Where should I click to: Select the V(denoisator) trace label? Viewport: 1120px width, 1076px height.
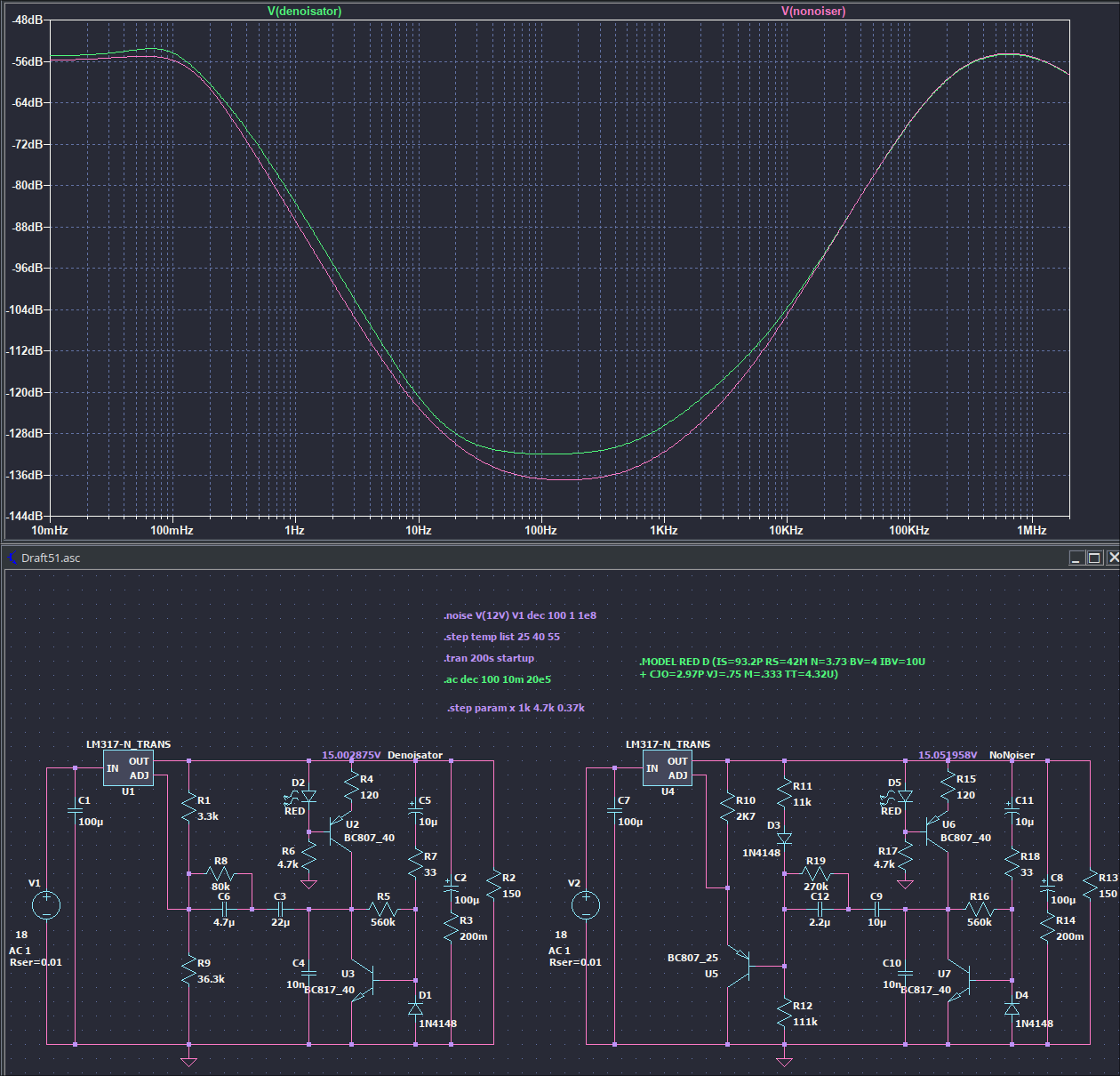(304, 12)
